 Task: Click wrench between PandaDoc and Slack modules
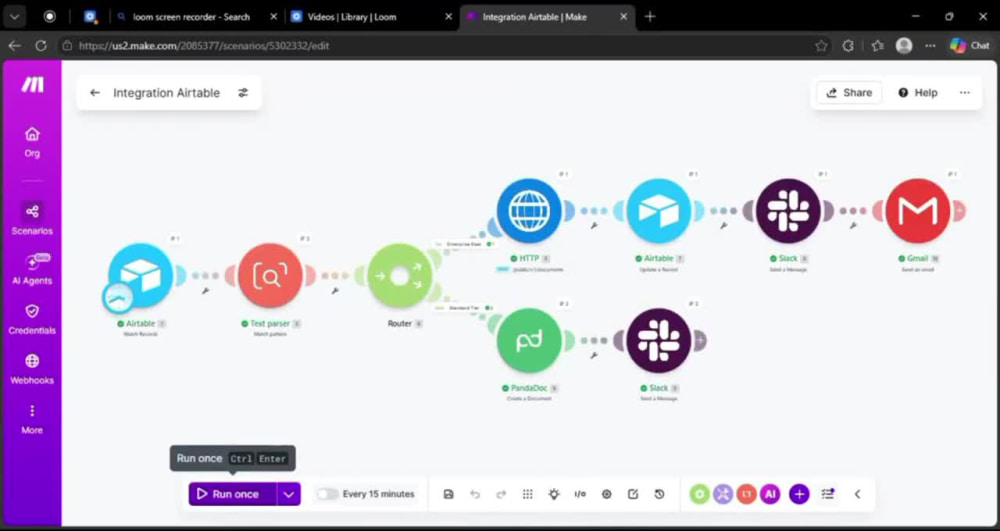click(594, 355)
